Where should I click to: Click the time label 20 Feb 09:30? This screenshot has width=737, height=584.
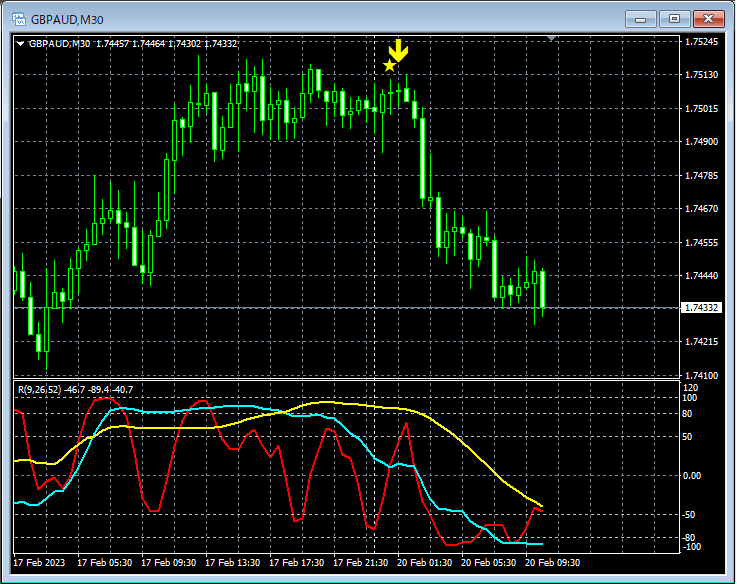pos(552,562)
